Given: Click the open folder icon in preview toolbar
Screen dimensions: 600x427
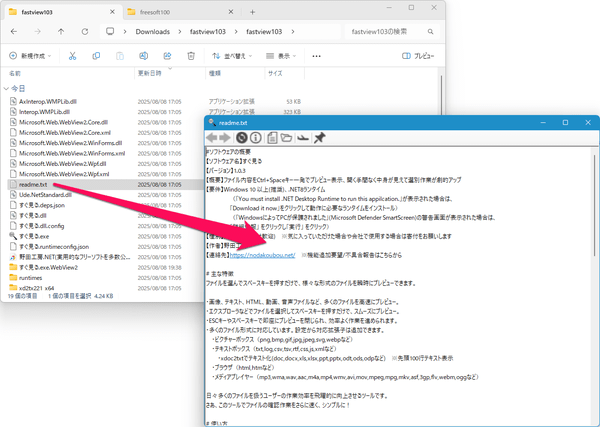Looking at the screenshot, I should click(286, 137).
